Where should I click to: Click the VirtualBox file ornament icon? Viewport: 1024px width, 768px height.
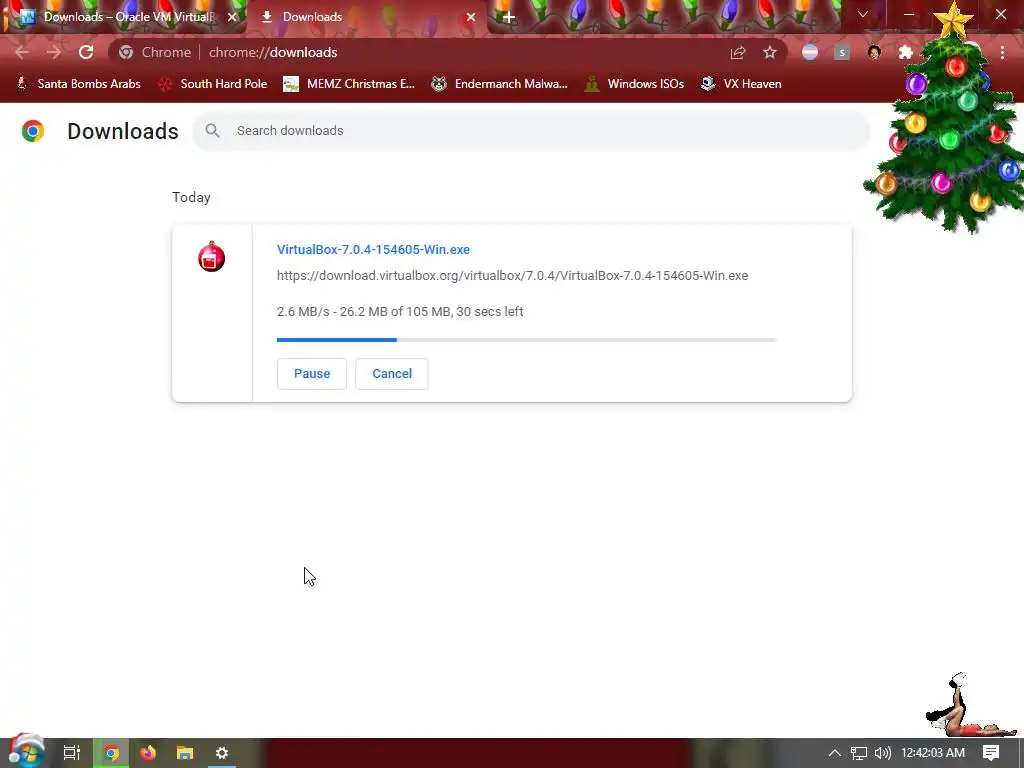click(x=212, y=257)
